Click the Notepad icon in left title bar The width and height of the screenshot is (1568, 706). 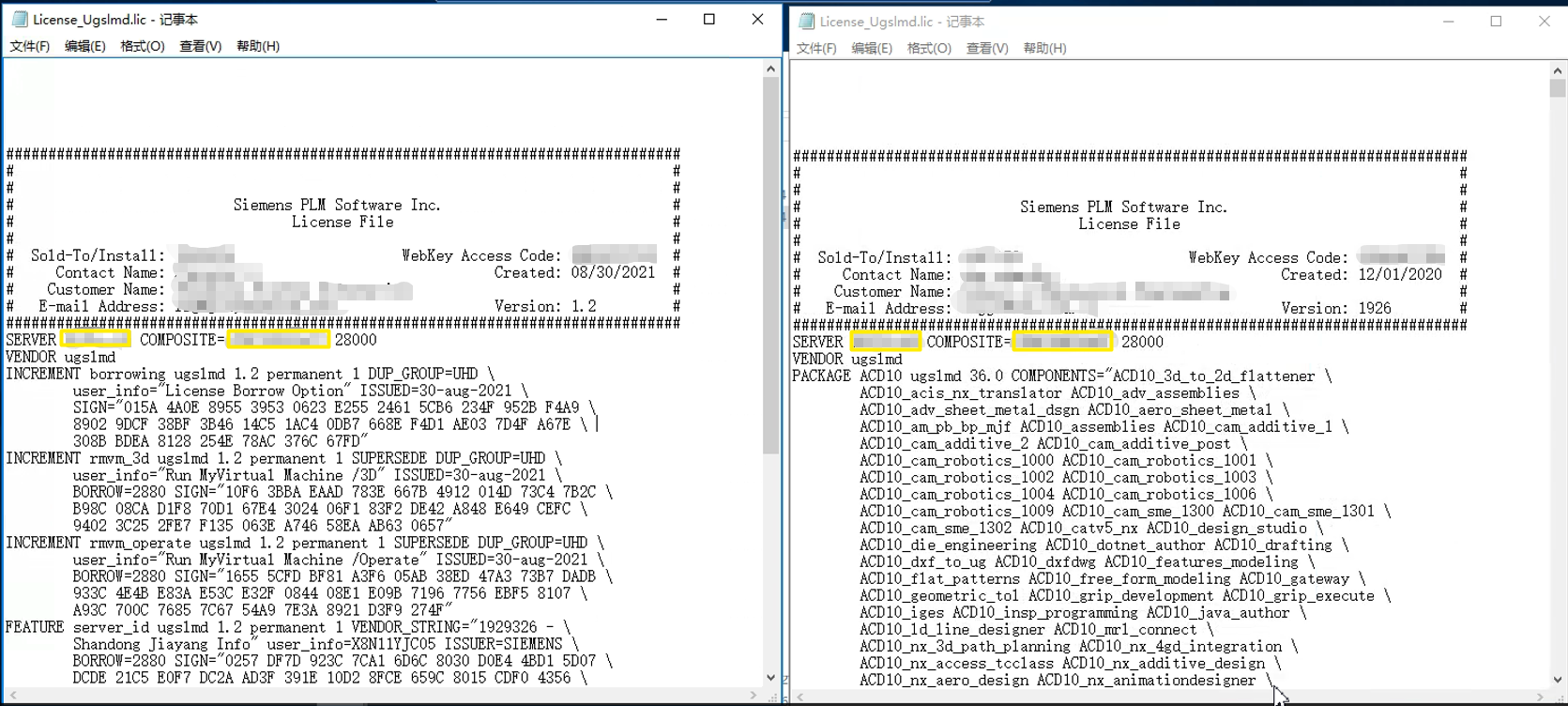(x=19, y=19)
